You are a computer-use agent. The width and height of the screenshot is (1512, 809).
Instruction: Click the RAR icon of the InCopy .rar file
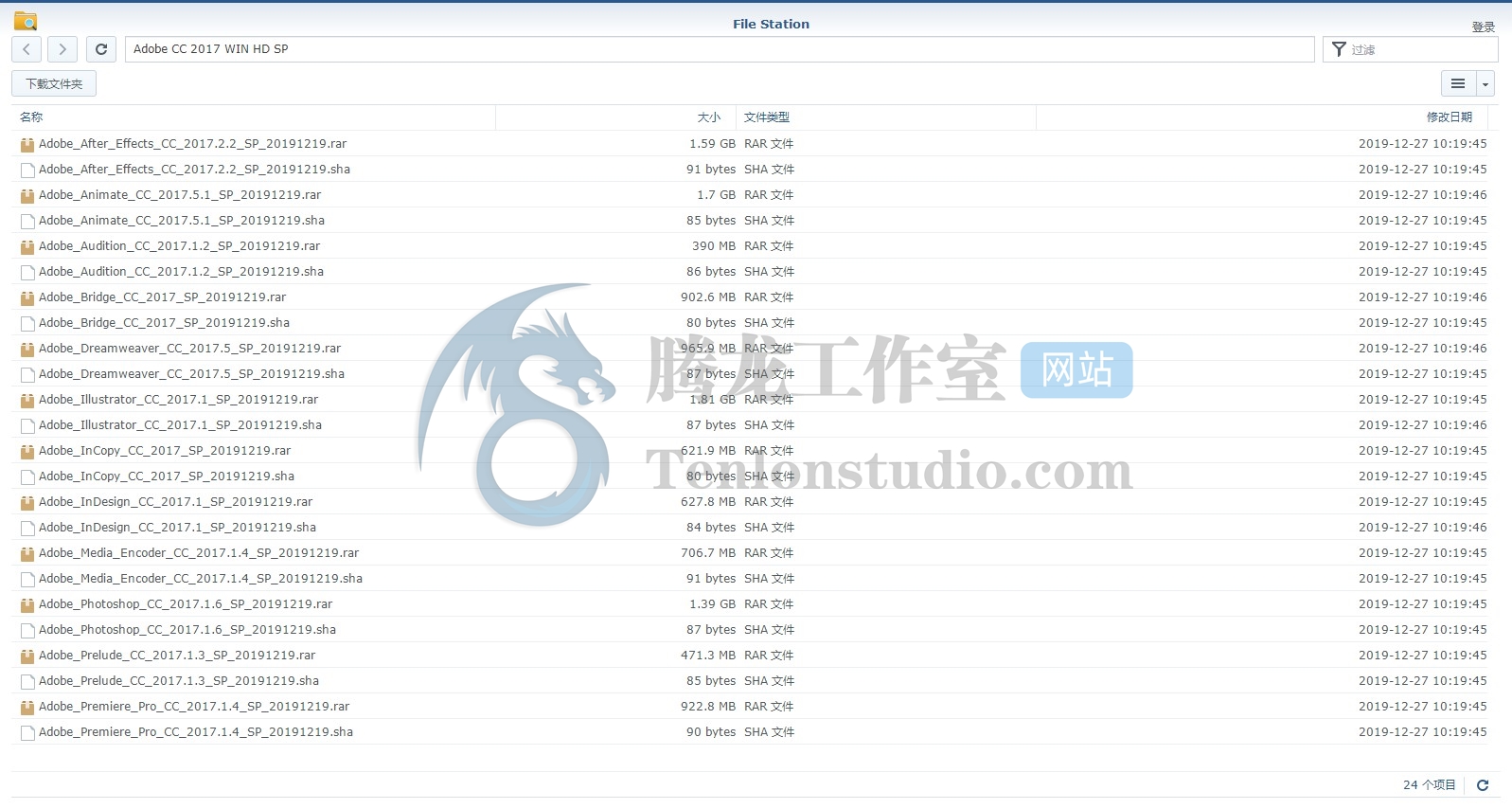coord(27,451)
